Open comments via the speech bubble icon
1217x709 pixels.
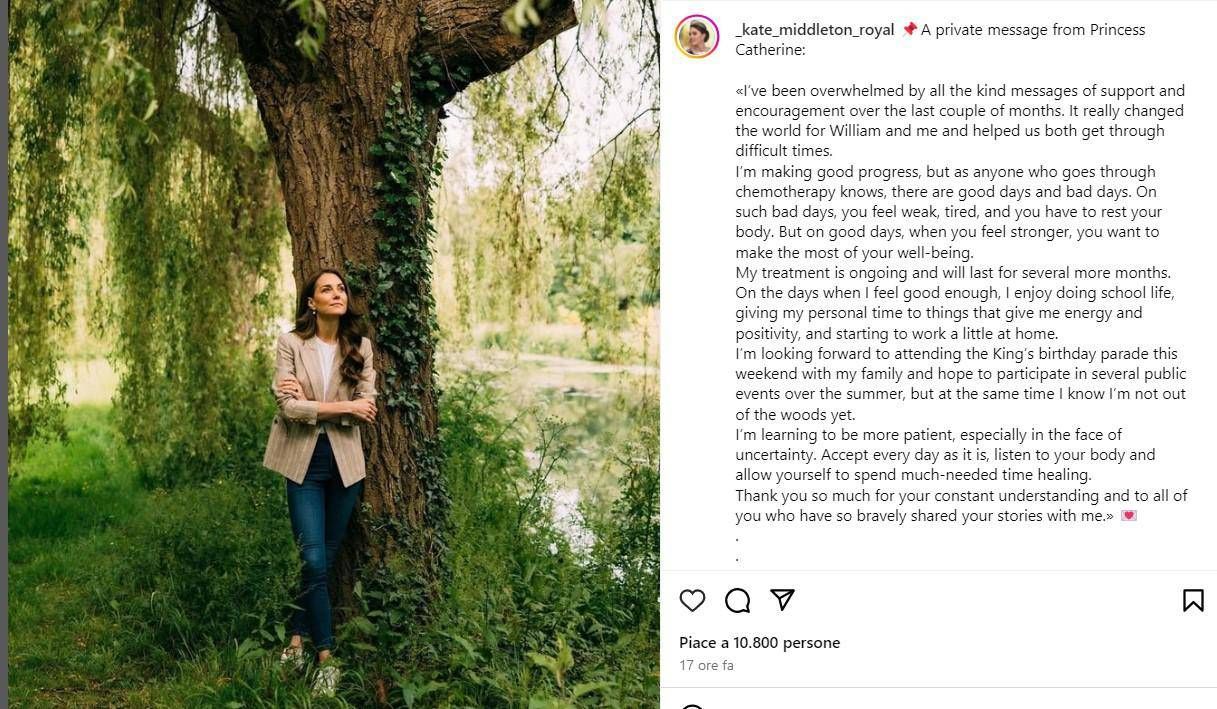pos(738,600)
